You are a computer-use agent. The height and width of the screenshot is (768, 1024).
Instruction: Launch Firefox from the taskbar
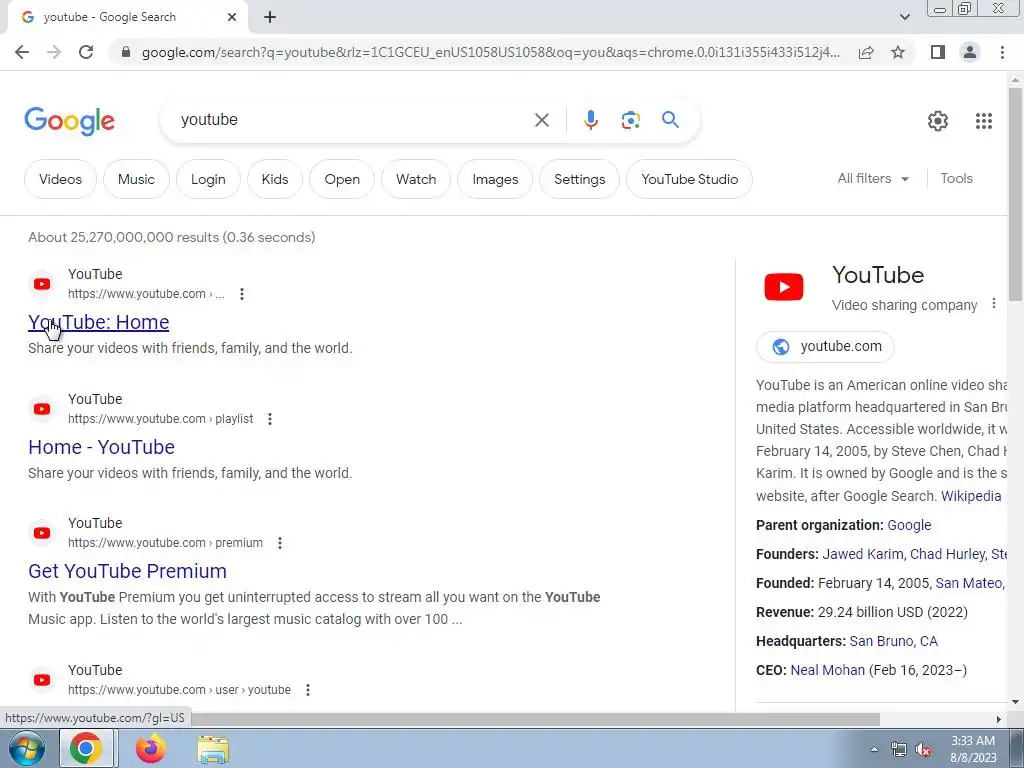(x=151, y=748)
